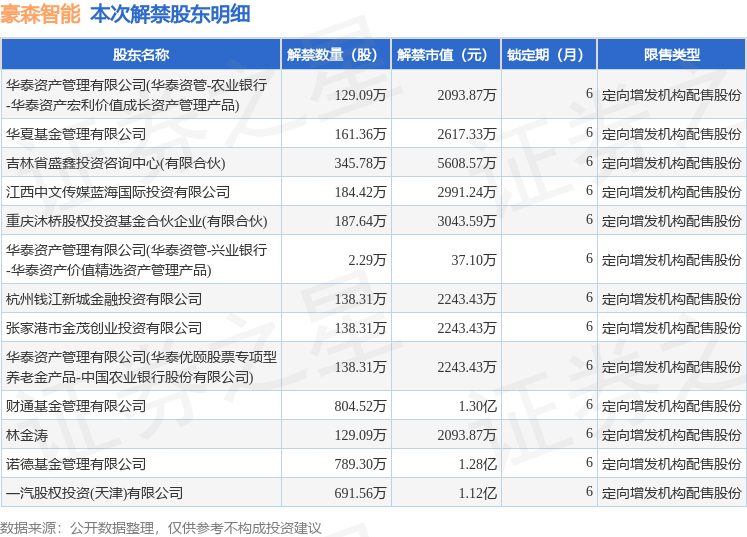
Task: Click 定向增发机构配售股份 in 一汽股权投资 row
Action: 671,493
